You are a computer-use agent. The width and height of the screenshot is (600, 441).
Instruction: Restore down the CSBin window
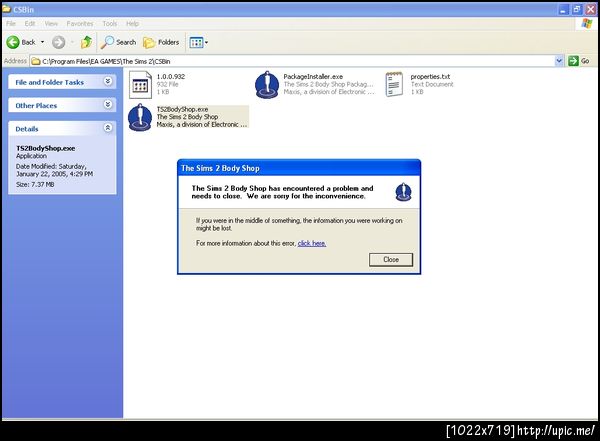[x=577, y=10]
